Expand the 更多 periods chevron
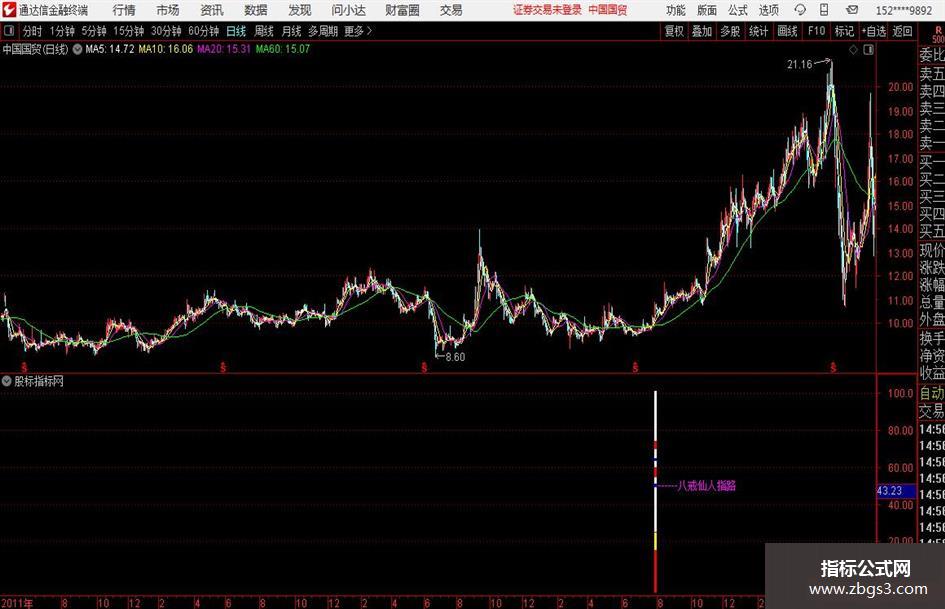 click(369, 31)
